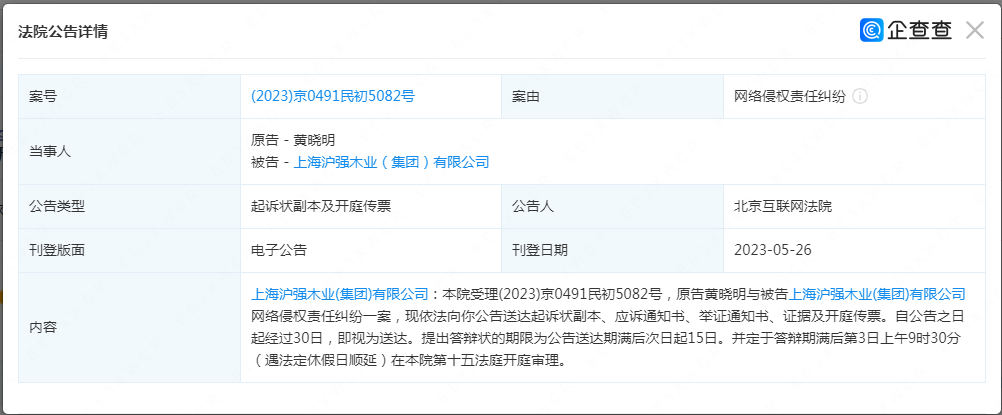Open the defendant company link in 当事人 row
The image size is (1002, 415).
[x=392, y=161]
